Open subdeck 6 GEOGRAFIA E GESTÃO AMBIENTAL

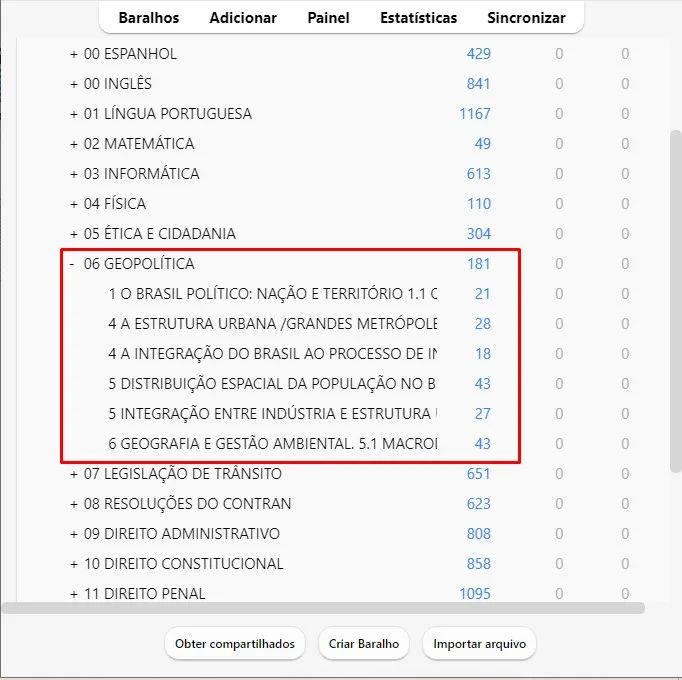273,444
